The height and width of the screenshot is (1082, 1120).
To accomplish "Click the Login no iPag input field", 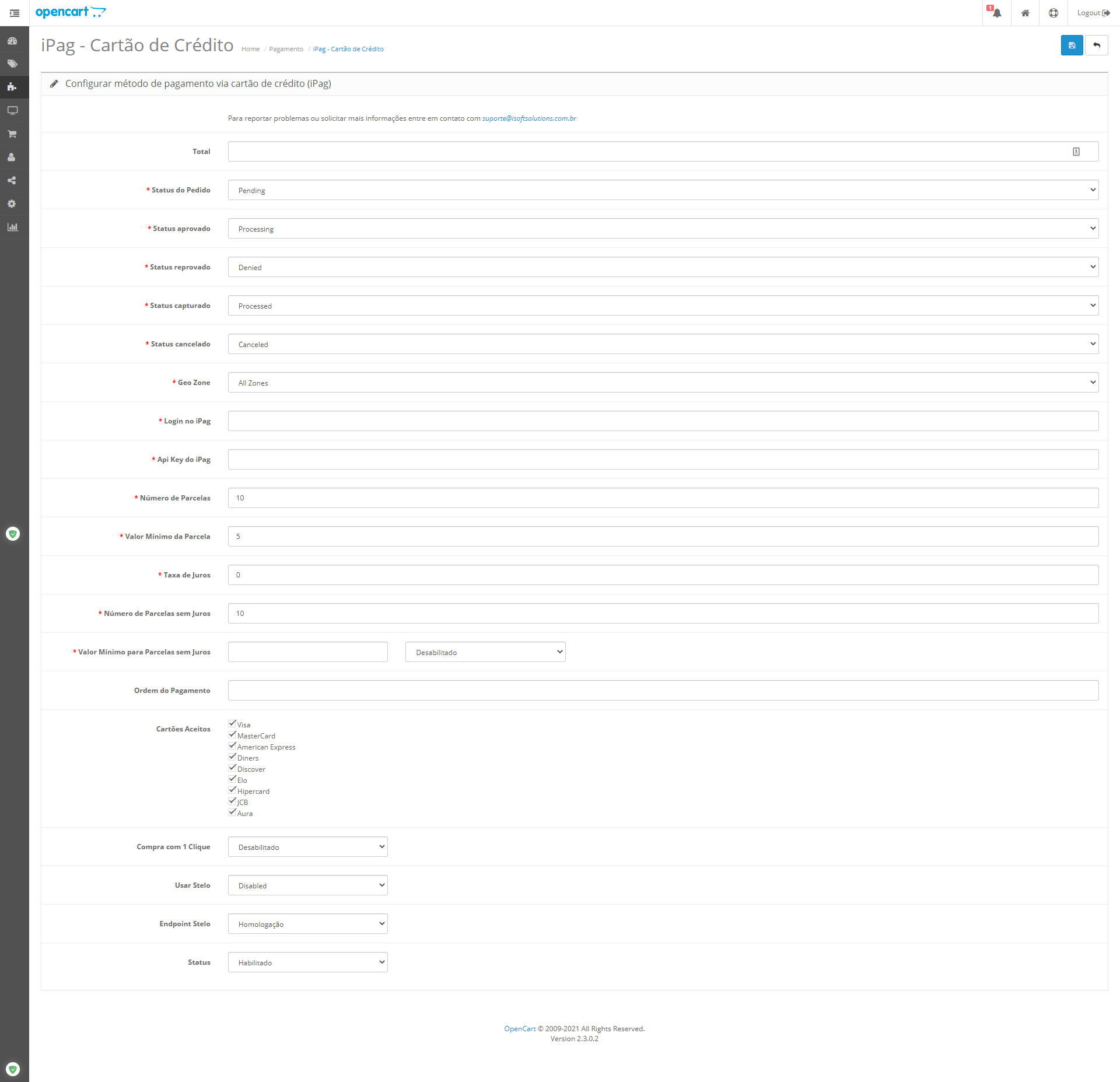I will click(x=663, y=421).
